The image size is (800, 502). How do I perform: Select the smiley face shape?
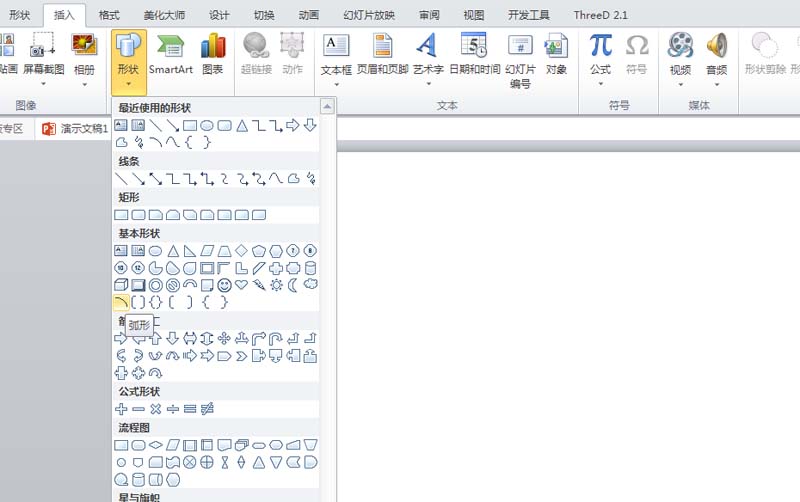(224, 285)
